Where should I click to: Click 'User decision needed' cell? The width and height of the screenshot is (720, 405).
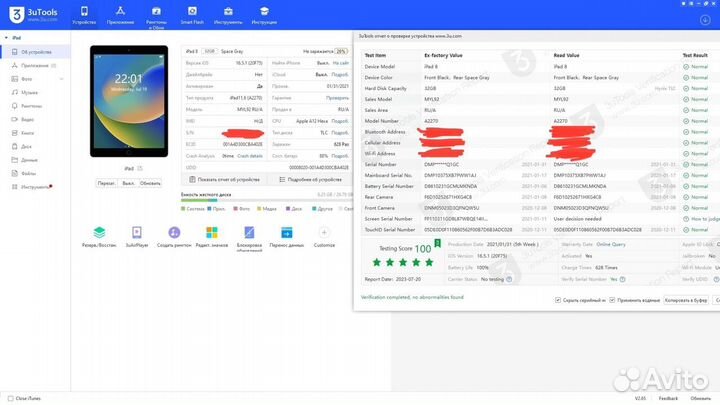(x=578, y=219)
